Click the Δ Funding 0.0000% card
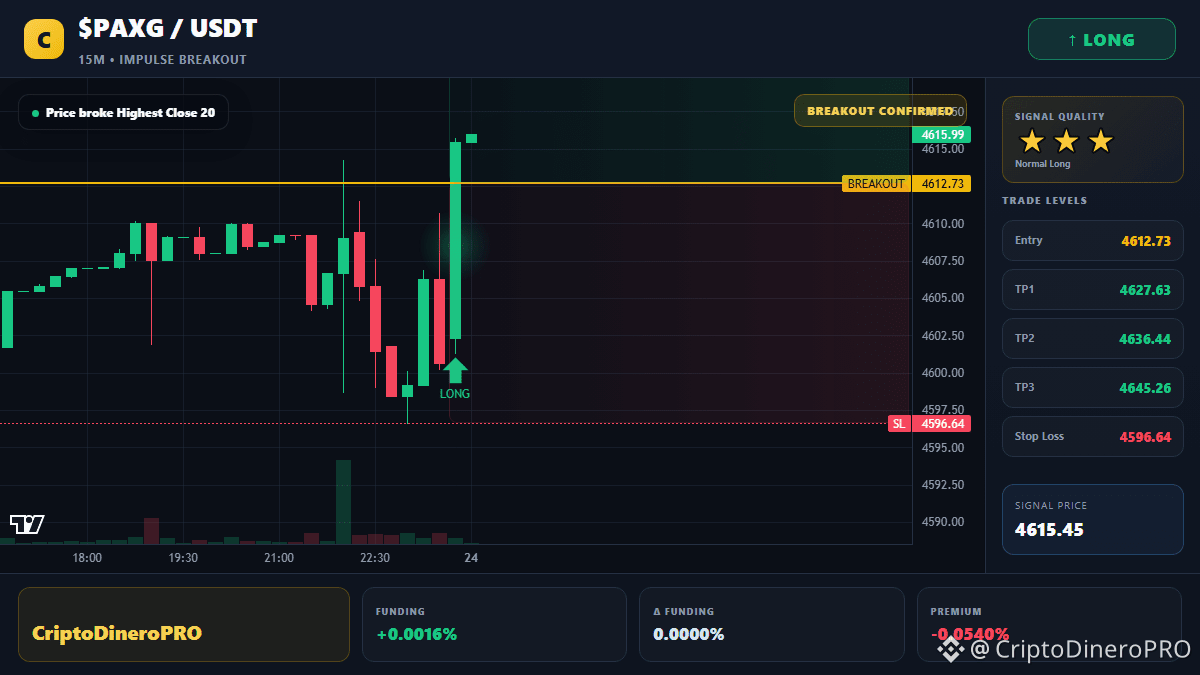 click(771, 624)
